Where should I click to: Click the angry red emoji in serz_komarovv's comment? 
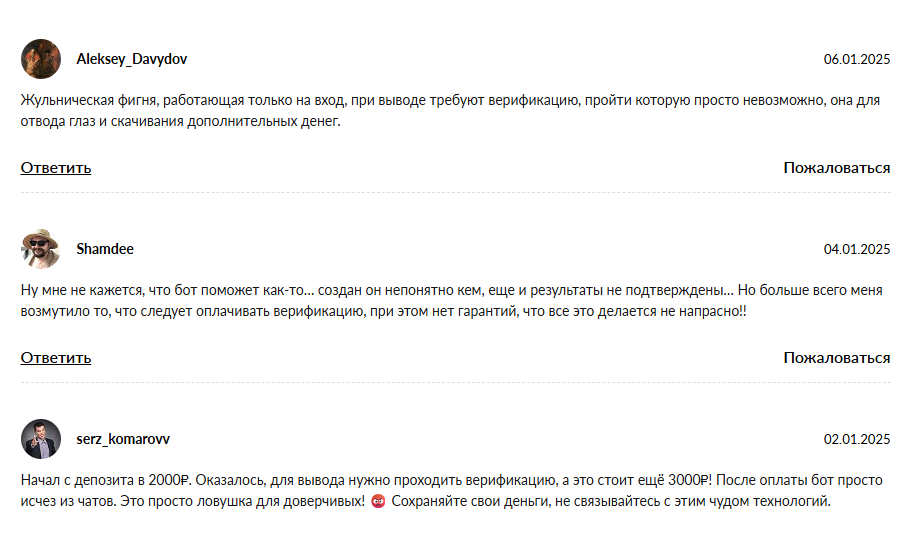point(378,501)
